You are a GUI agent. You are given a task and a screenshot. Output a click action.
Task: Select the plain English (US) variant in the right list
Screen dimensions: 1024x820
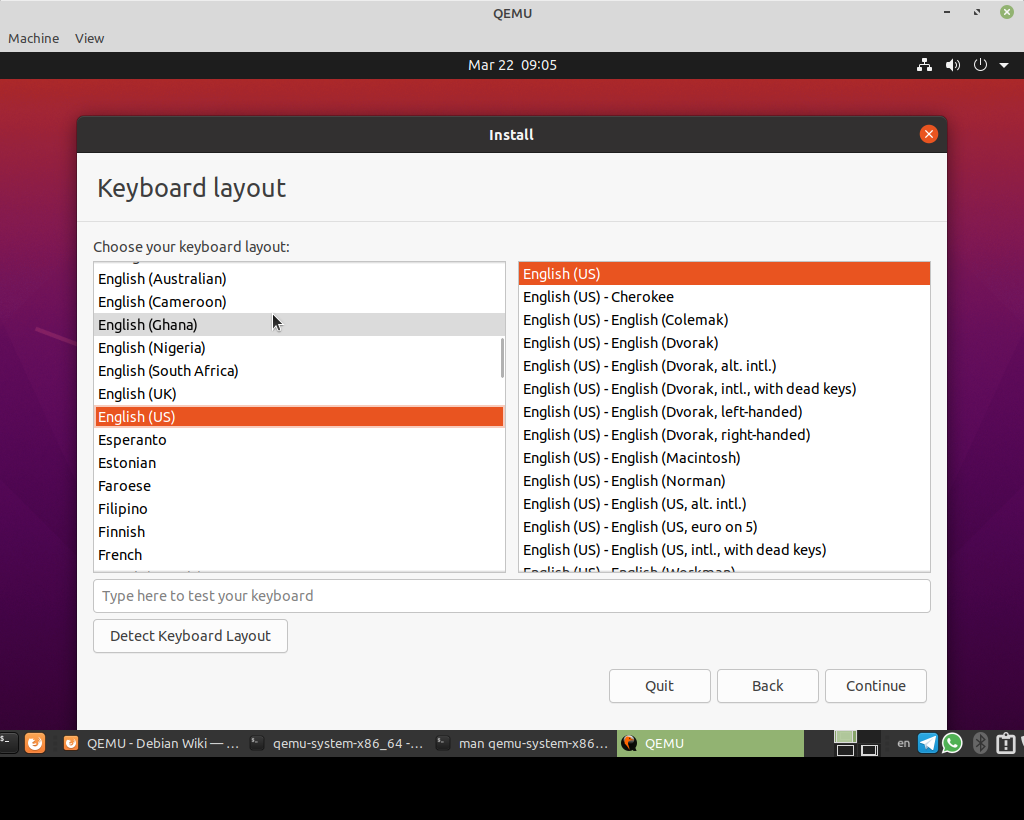tap(724, 274)
